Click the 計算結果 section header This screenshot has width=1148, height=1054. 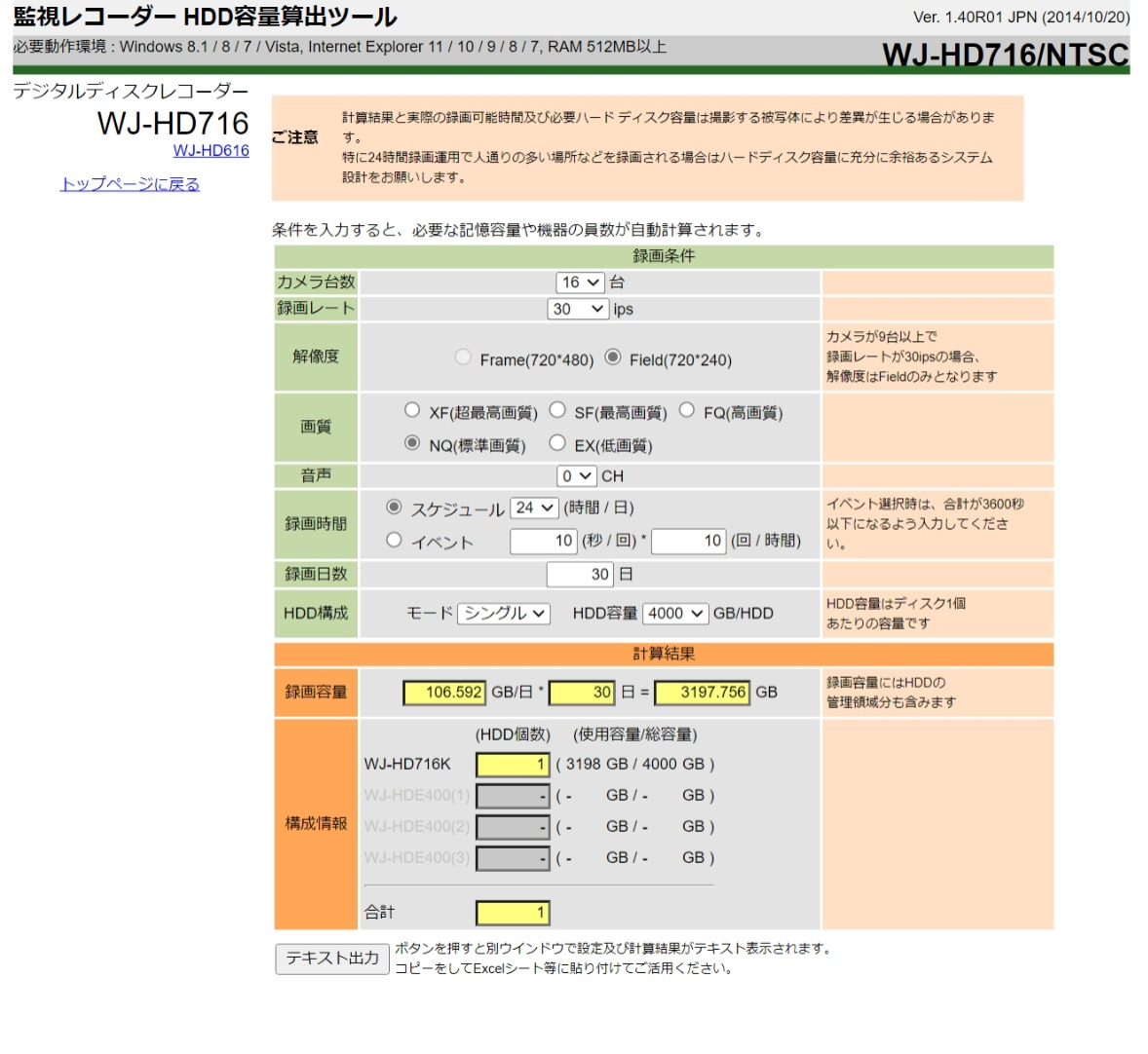coord(664,654)
